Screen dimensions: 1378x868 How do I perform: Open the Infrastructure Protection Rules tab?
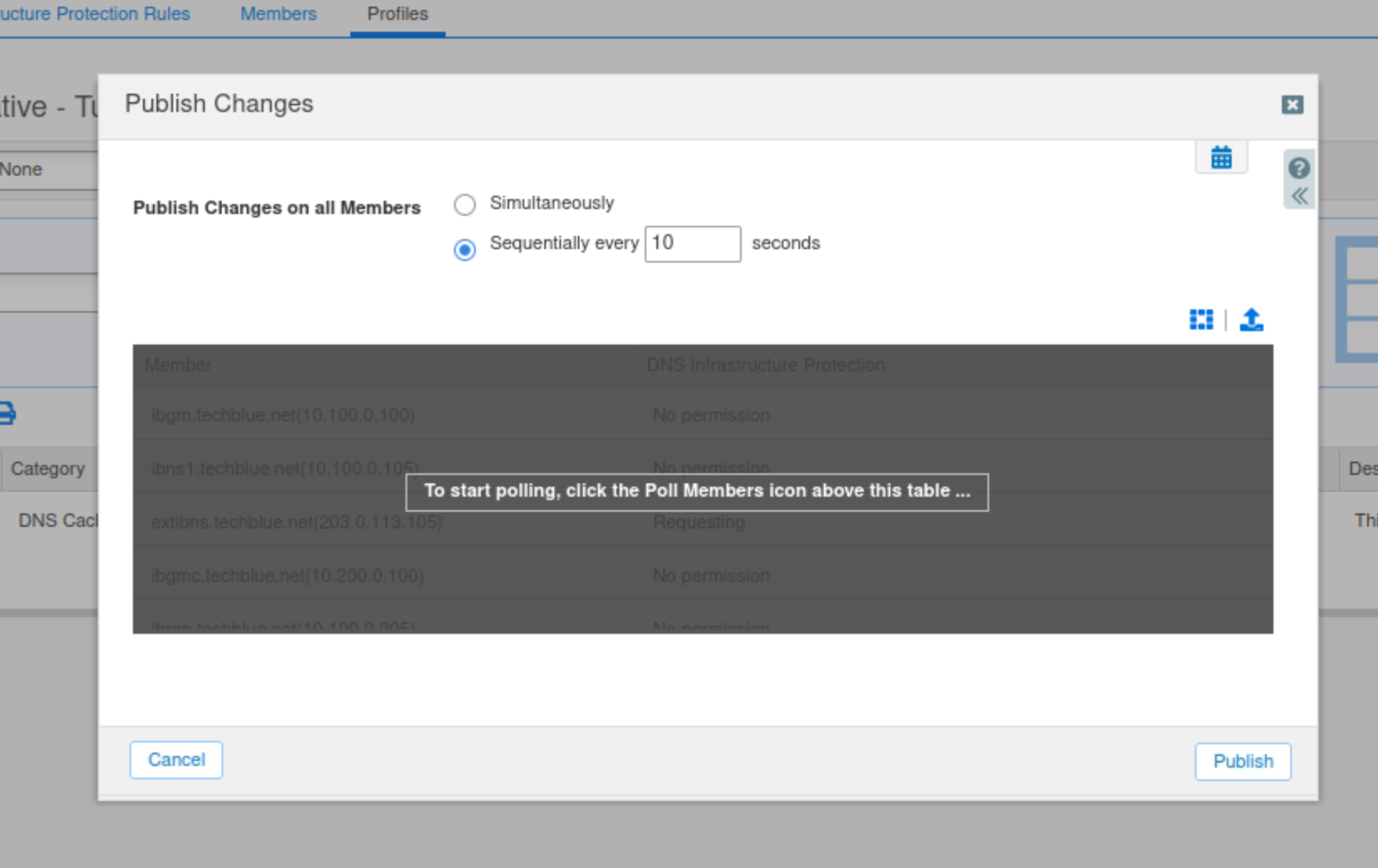[94, 14]
